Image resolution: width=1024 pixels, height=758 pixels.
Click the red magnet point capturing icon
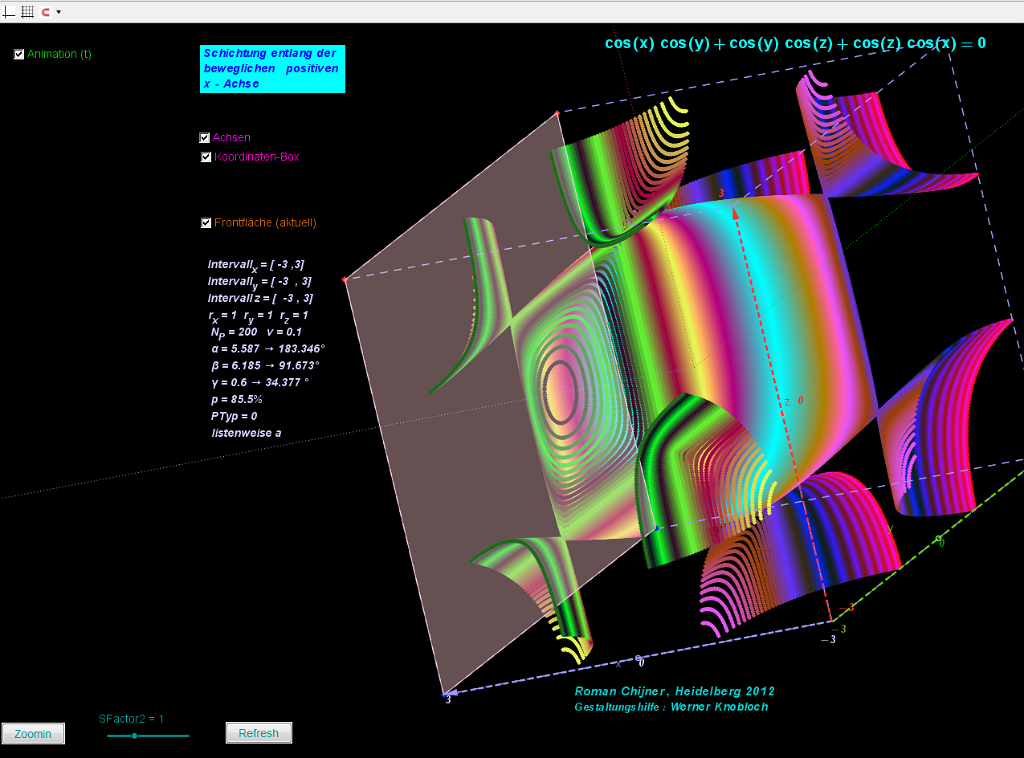[45, 11]
